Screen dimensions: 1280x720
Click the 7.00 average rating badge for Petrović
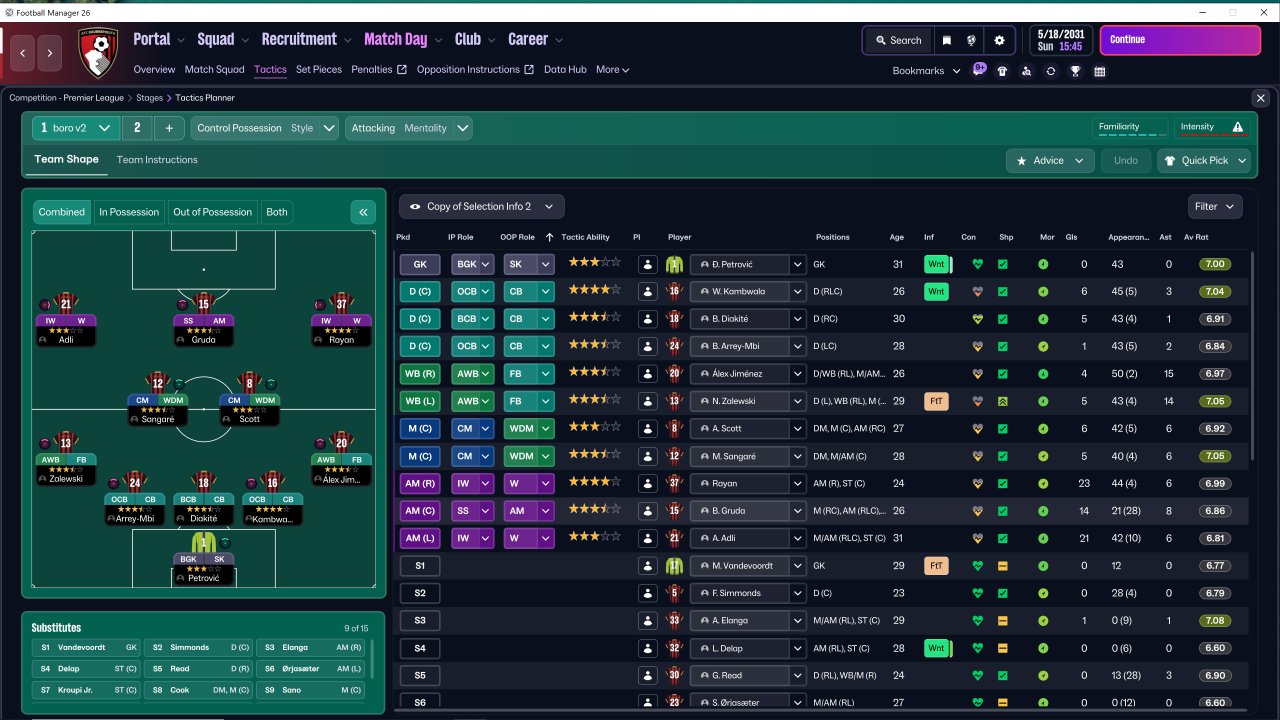[x=1214, y=265]
